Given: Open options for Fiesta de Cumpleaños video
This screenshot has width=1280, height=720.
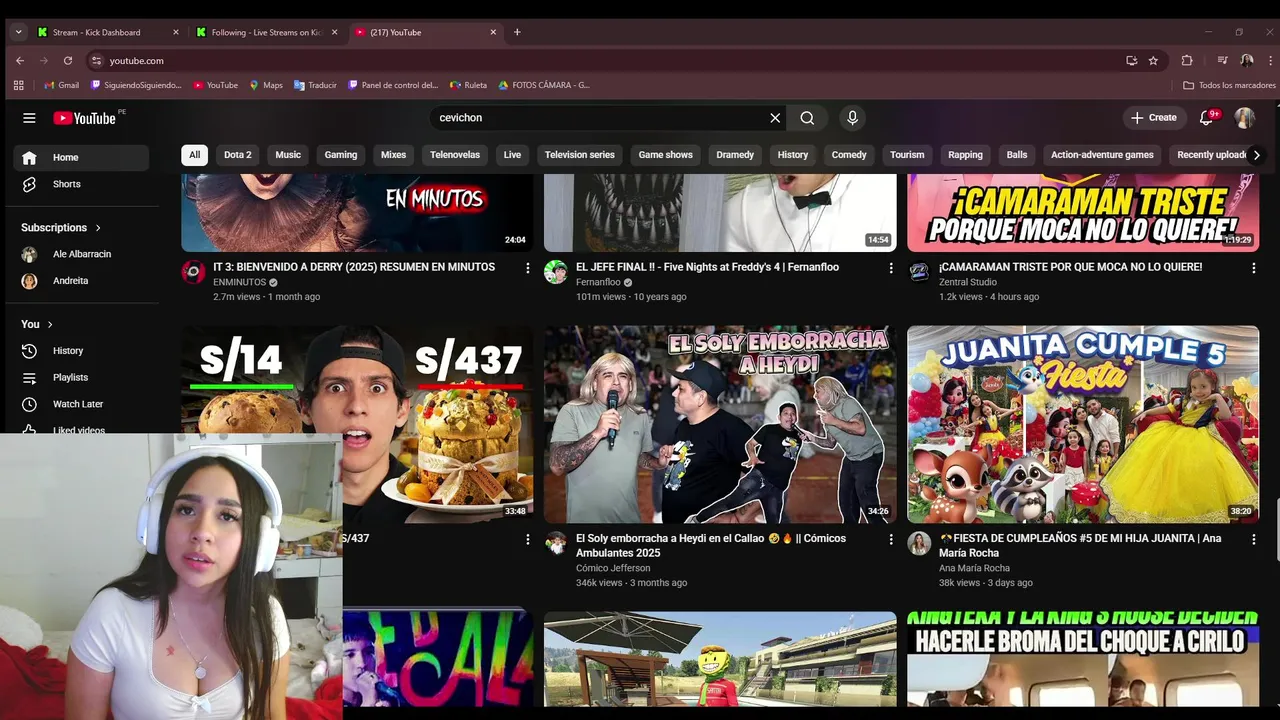Looking at the screenshot, I should (x=1253, y=539).
